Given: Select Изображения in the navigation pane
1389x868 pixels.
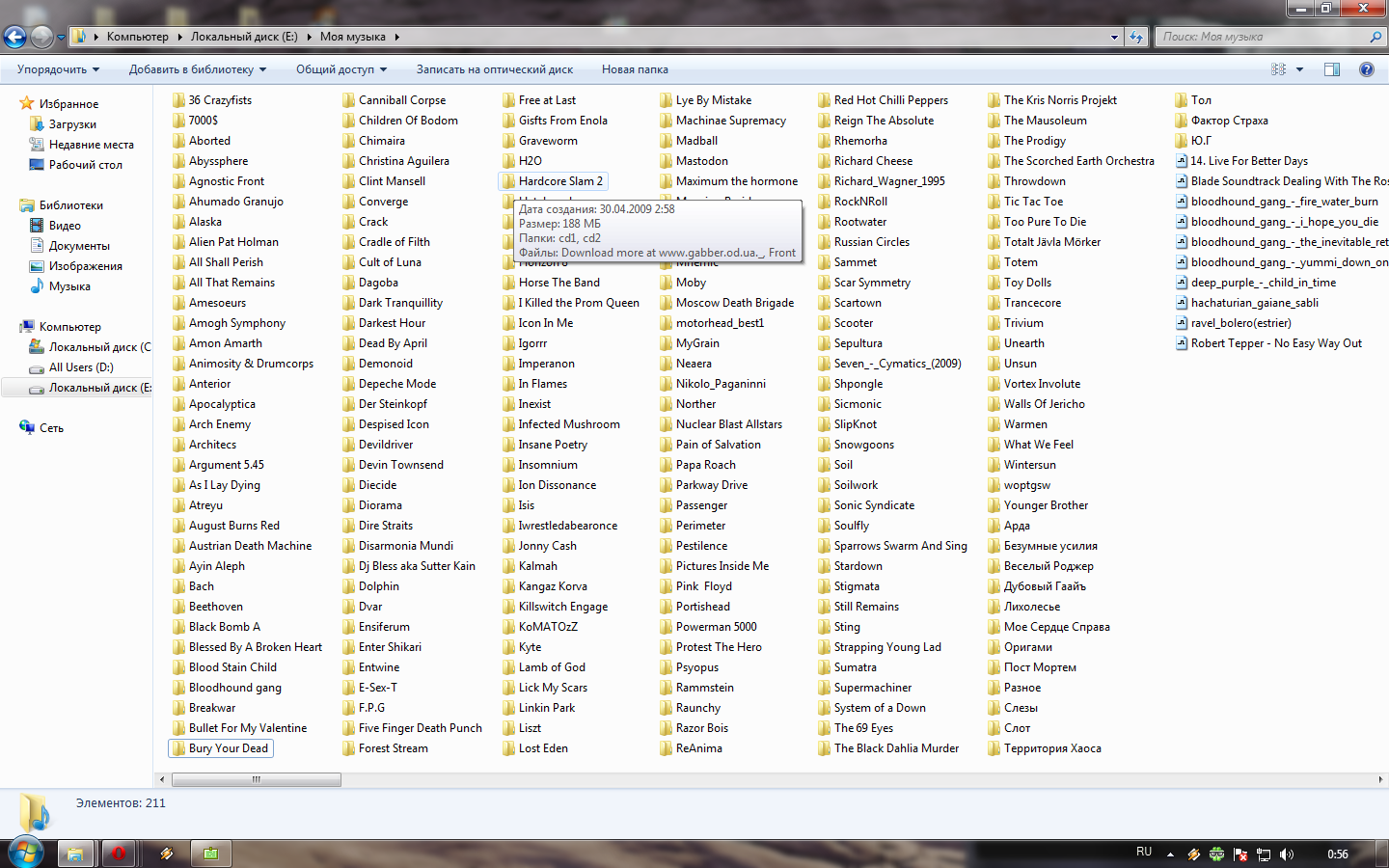Looking at the screenshot, I should pos(85,265).
